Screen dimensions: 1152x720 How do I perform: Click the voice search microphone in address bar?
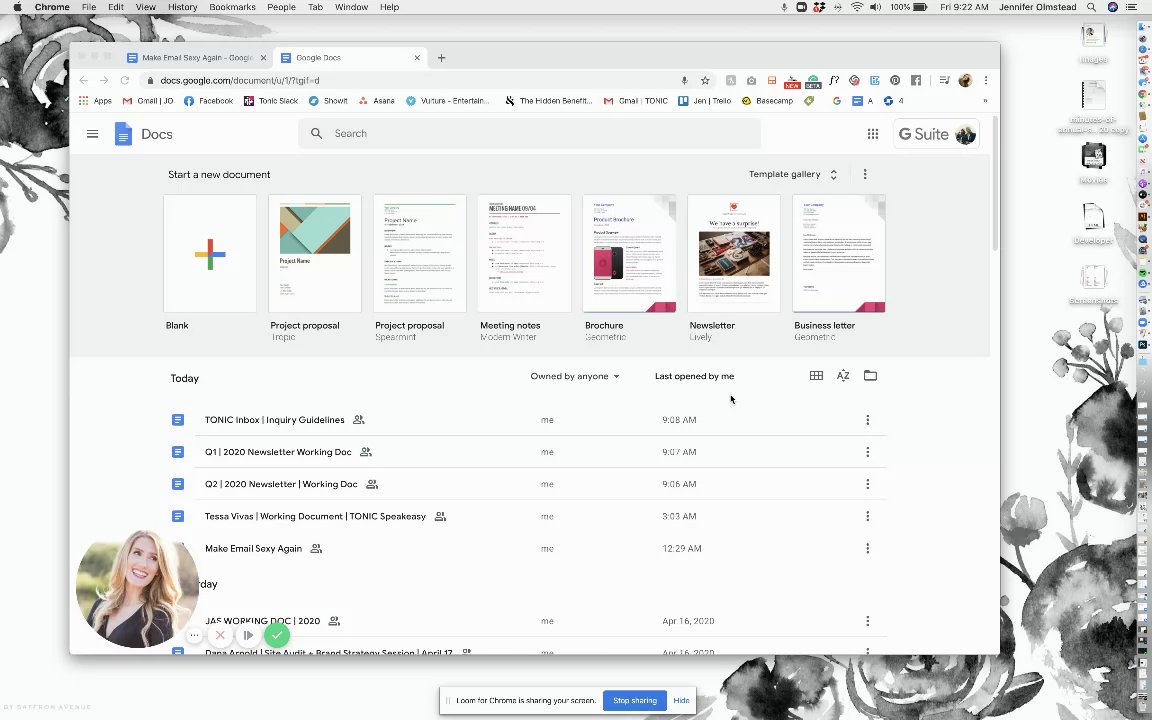pos(684,80)
